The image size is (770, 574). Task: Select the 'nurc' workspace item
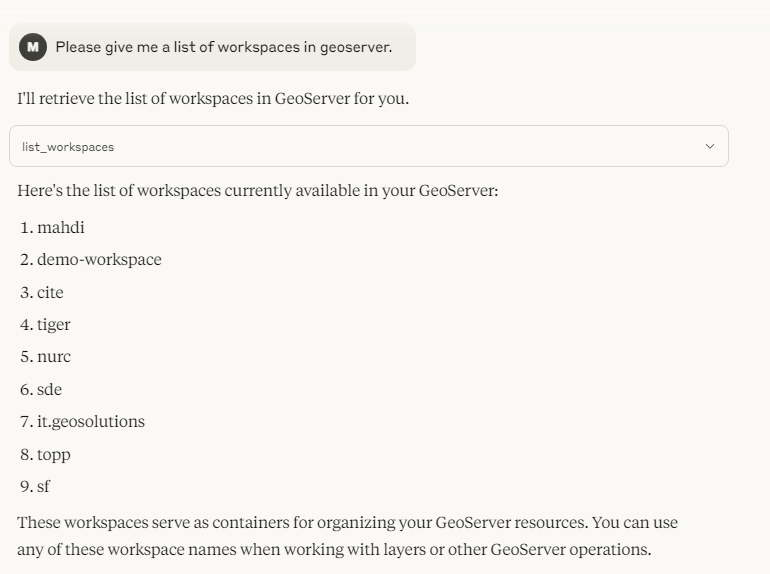click(54, 357)
